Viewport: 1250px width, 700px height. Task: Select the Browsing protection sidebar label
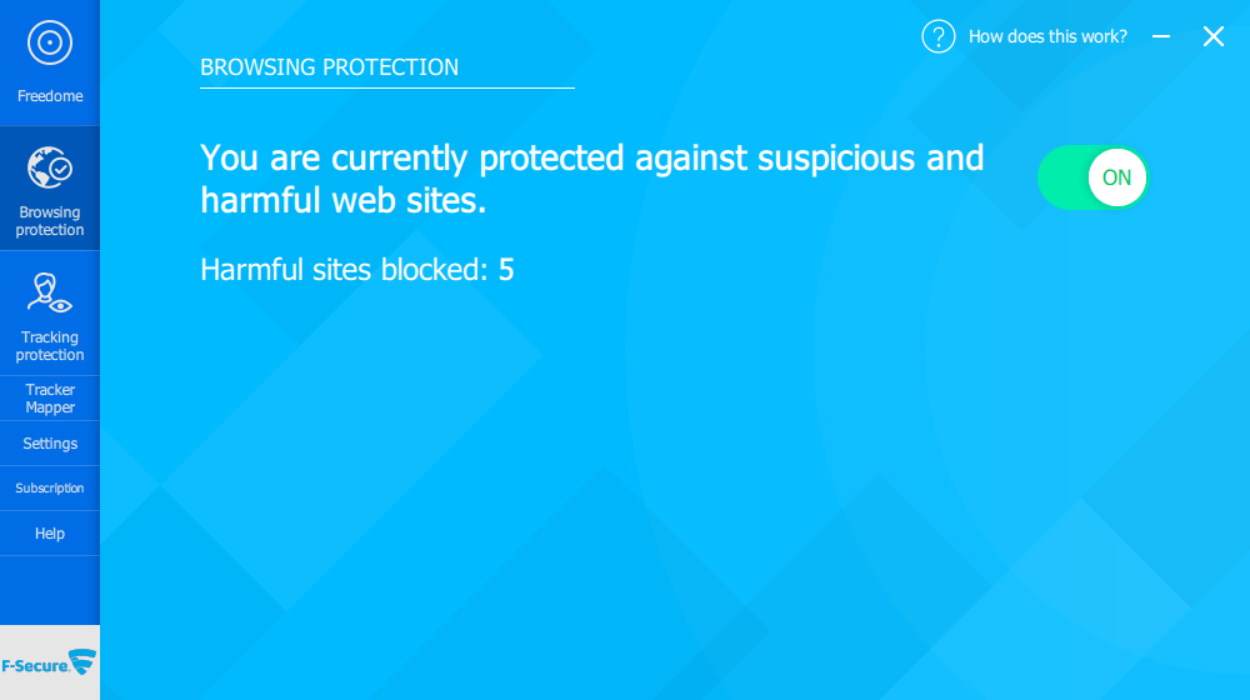tap(50, 221)
